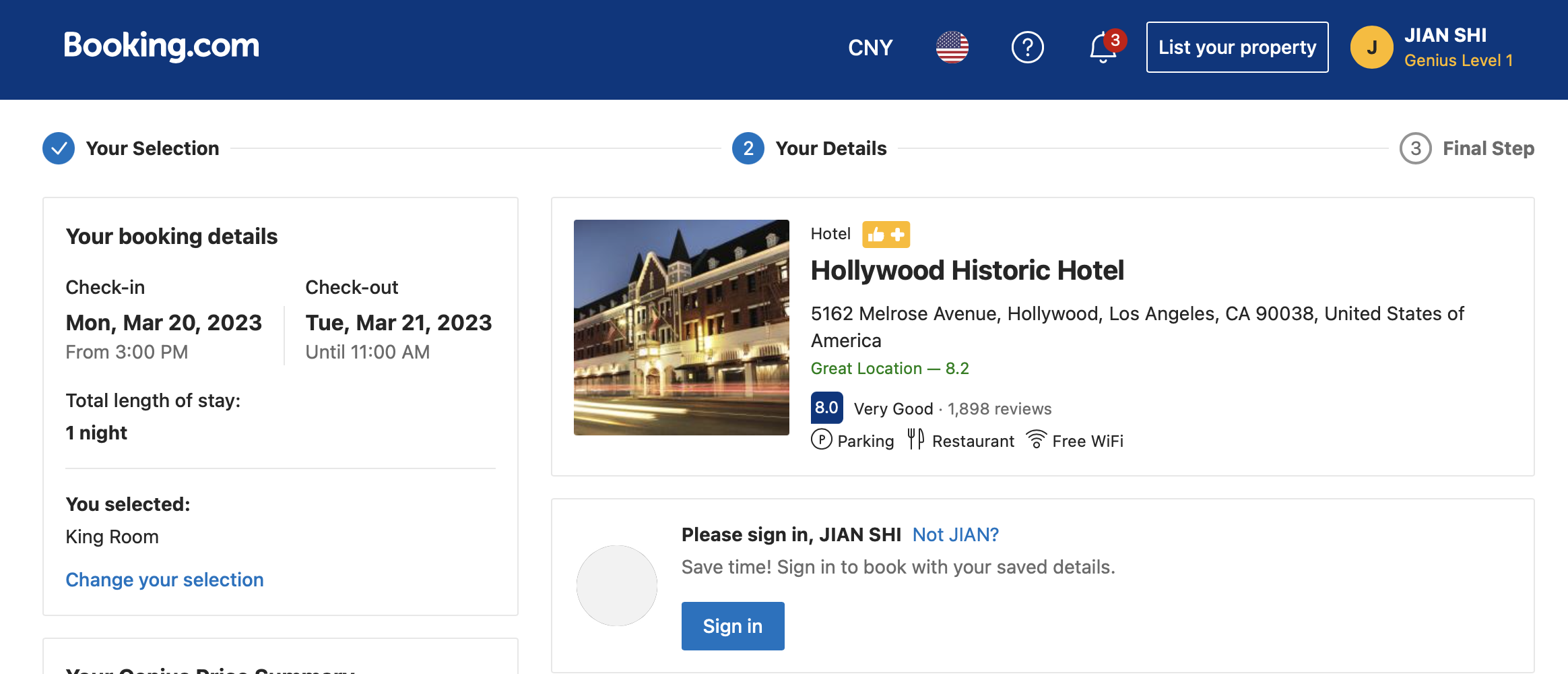
Task: Click the Restaurant fork and knife icon
Action: (x=915, y=439)
